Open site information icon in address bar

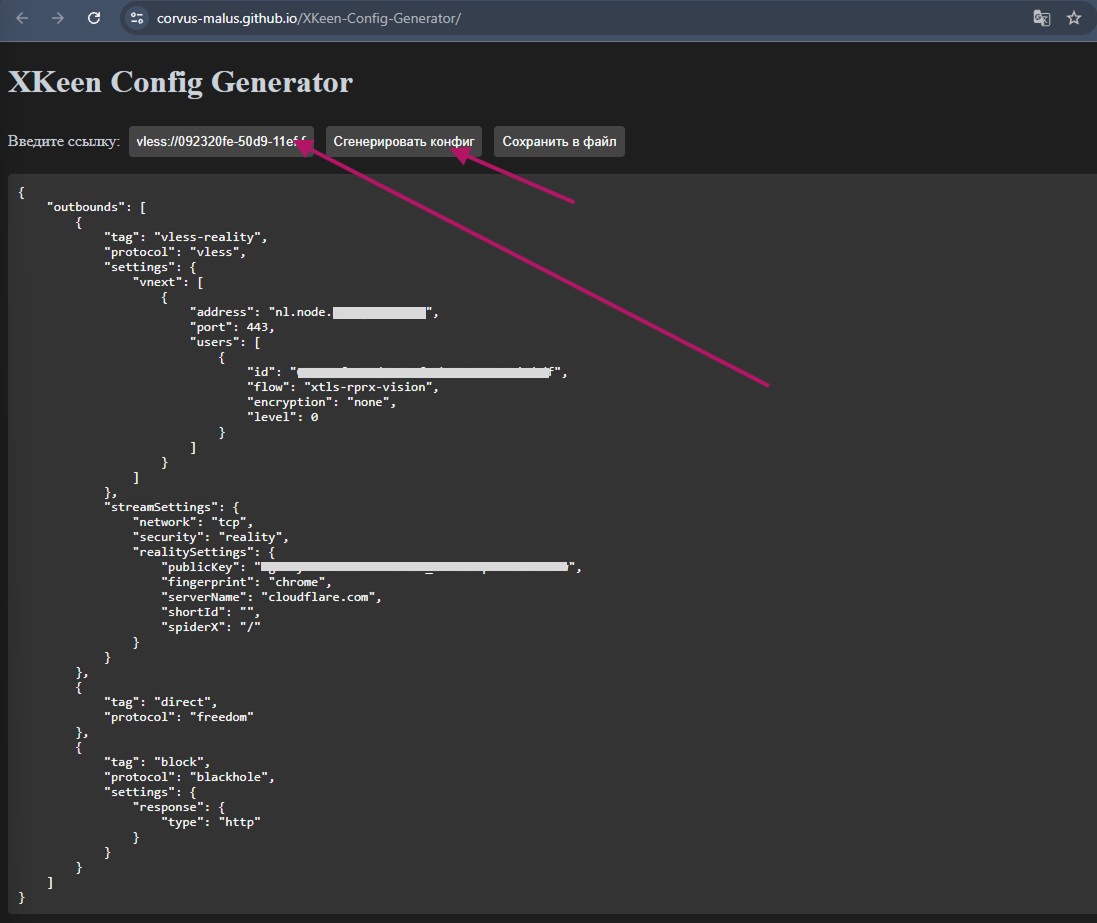pyautogui.click(x=137, y=18)
